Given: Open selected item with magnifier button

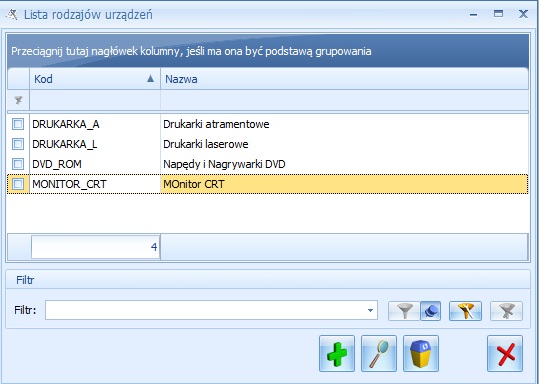Looking at the screenshot, I should (x=379, y=354).
